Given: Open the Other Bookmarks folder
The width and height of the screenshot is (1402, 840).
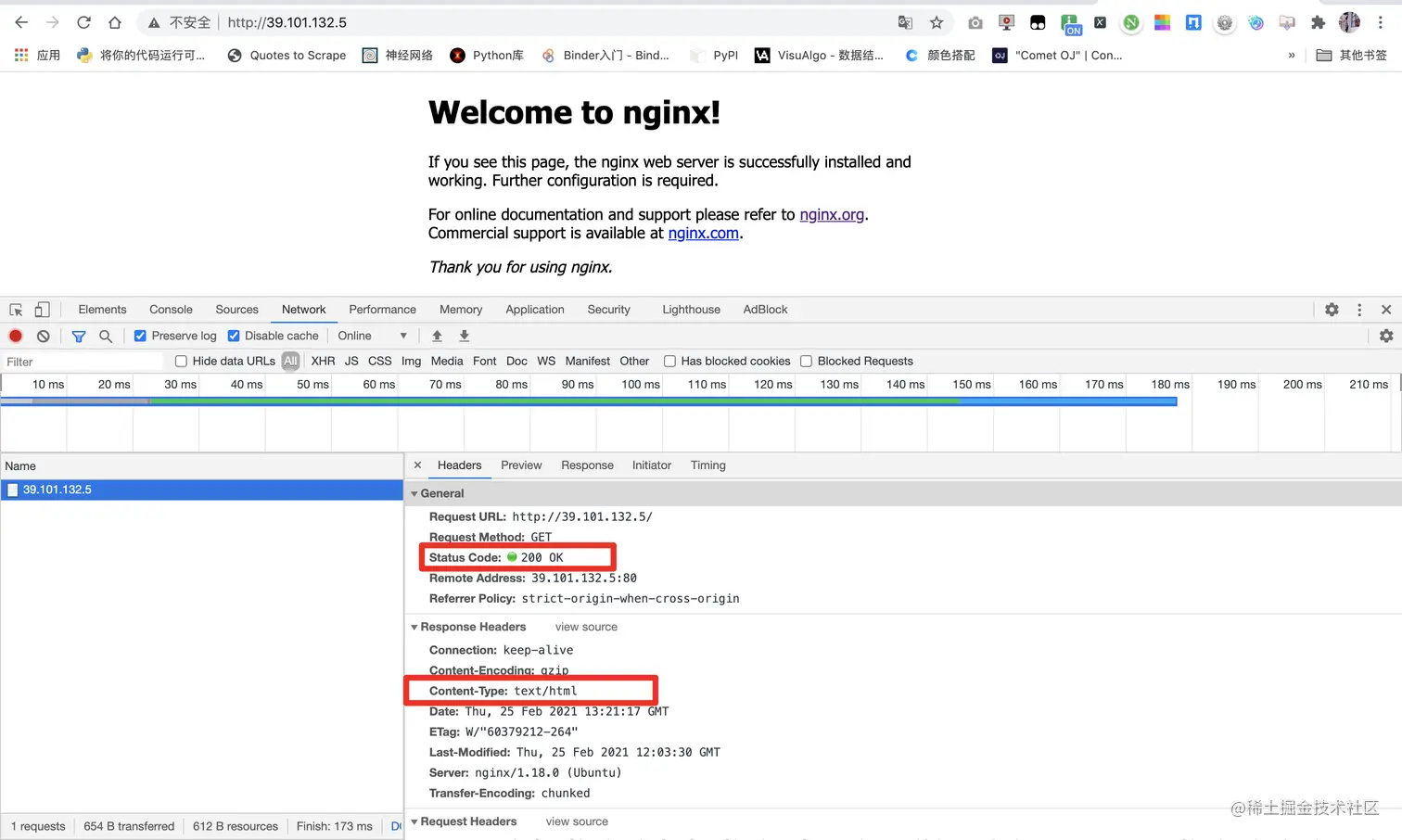Looking at the screenshot, I should (1351, 56).
